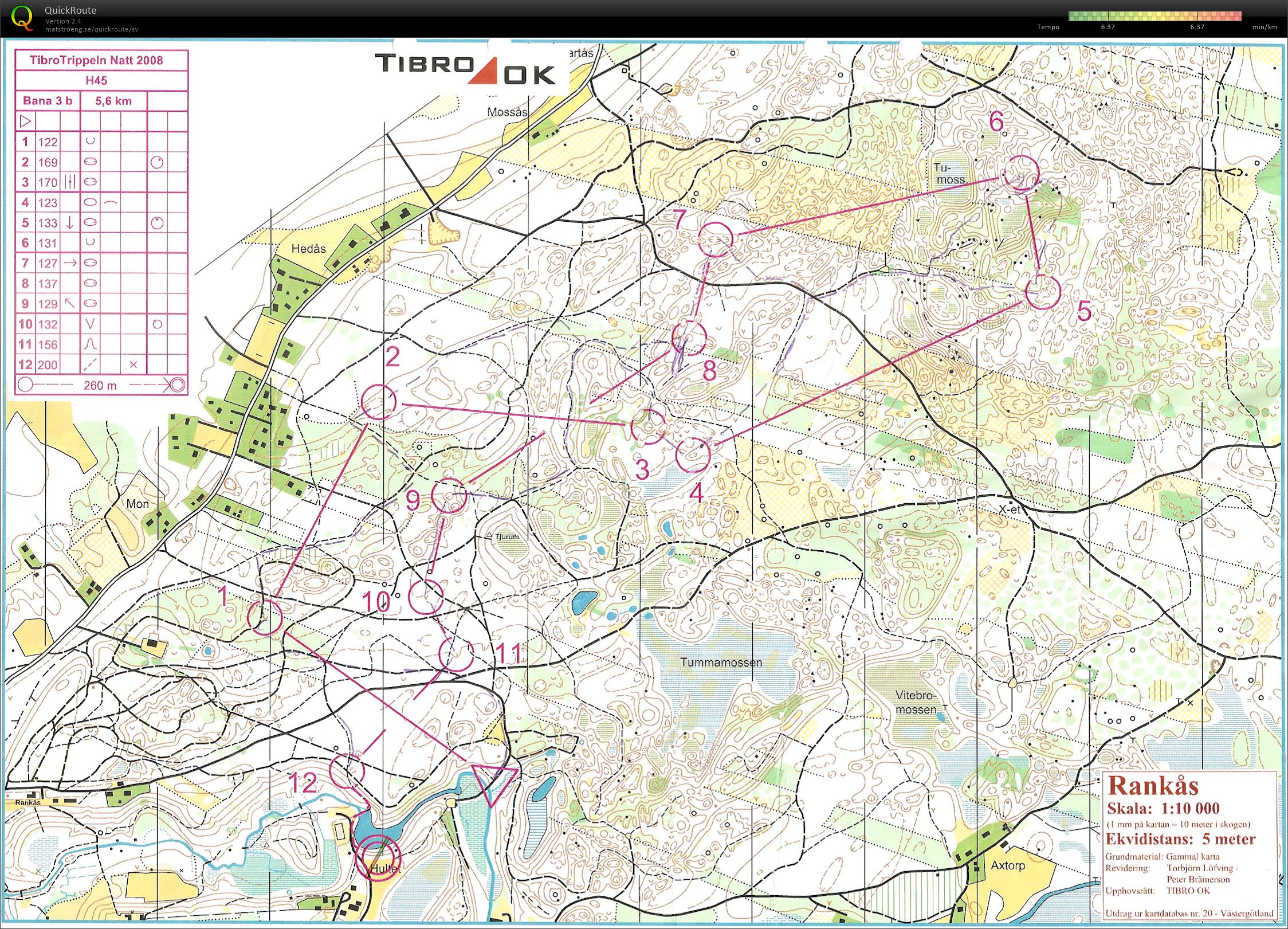1288x929 pixels.
Task: Click control circle 1 on the map
Action: click(265, 617)
